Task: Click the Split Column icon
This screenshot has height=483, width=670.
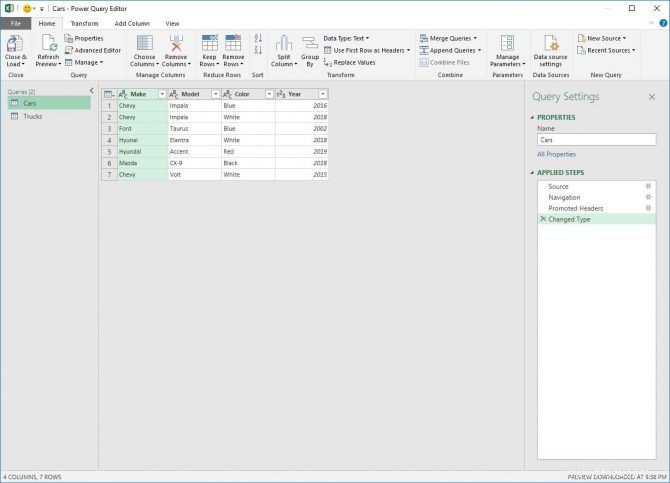Action: 284,44
